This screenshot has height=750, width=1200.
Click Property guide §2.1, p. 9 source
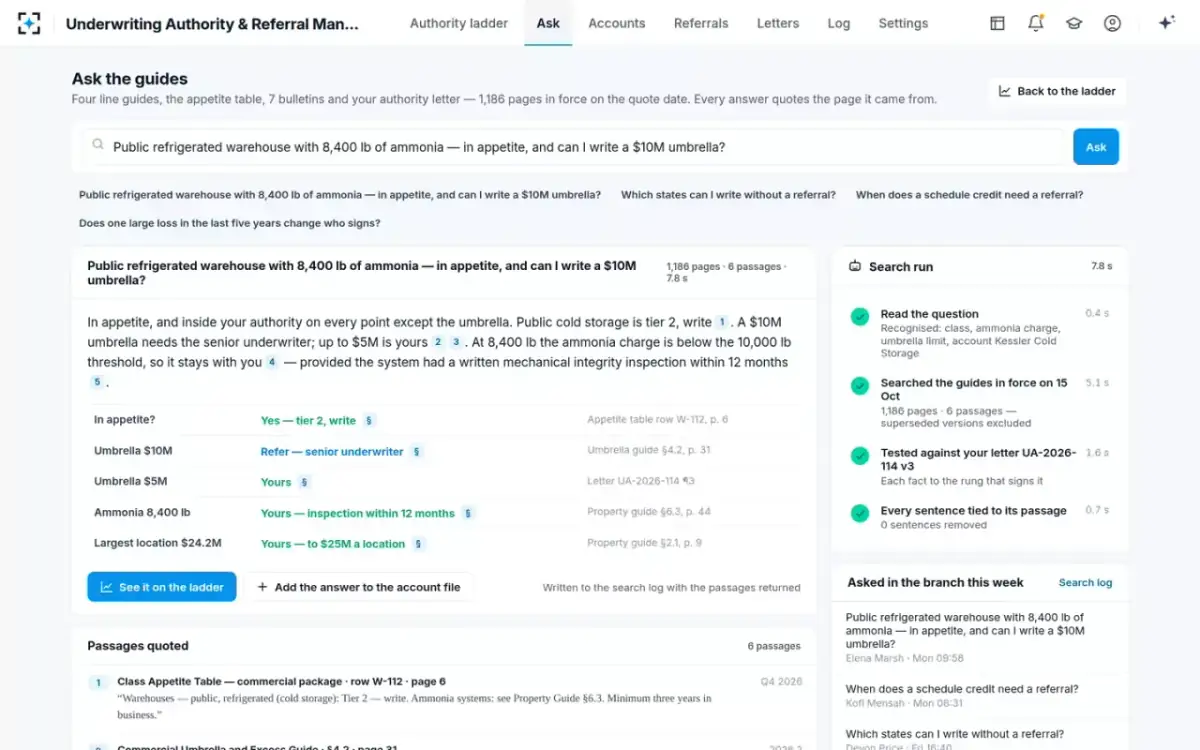(644, 543)
